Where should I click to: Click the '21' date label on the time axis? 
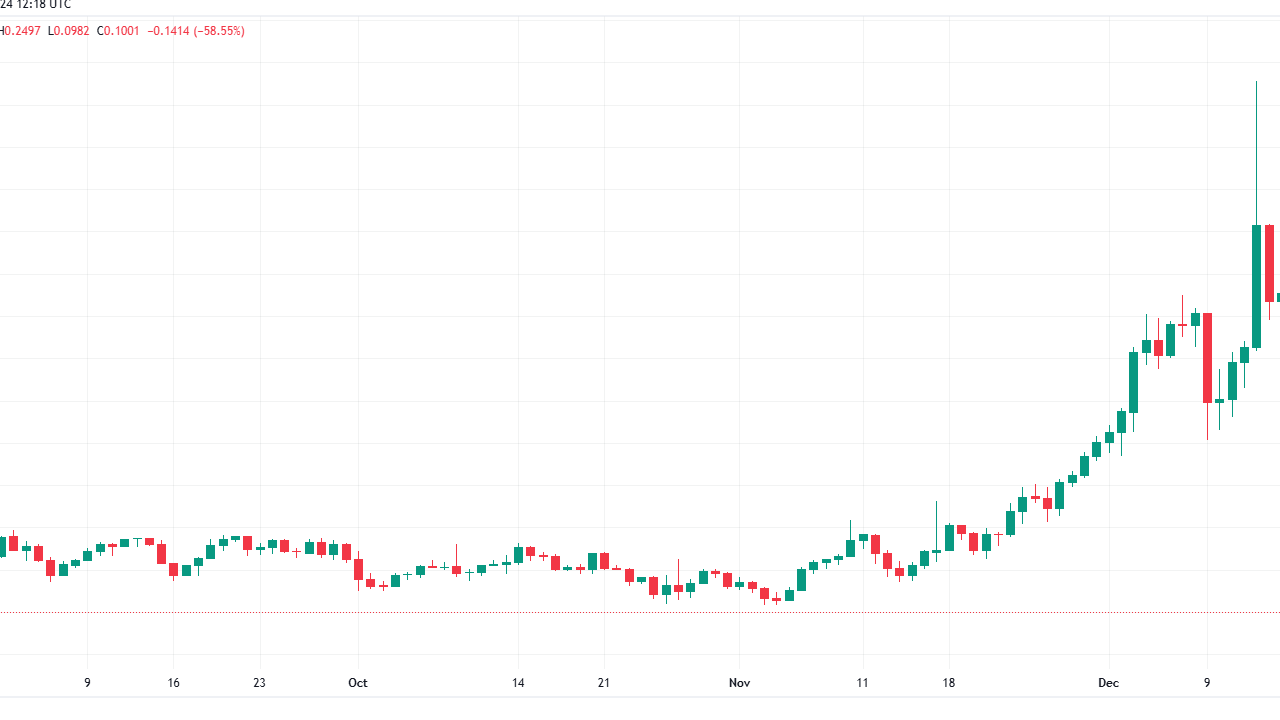tap(603, 683)
